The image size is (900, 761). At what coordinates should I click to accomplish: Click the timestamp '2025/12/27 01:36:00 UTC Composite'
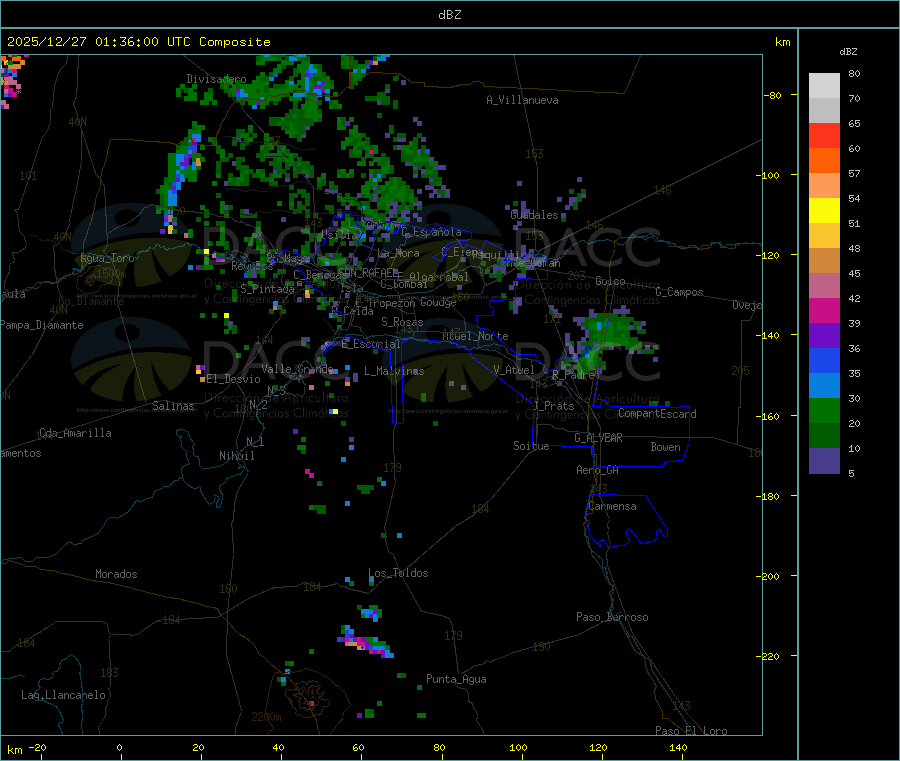pyautogui.click(x=138, y=42)
